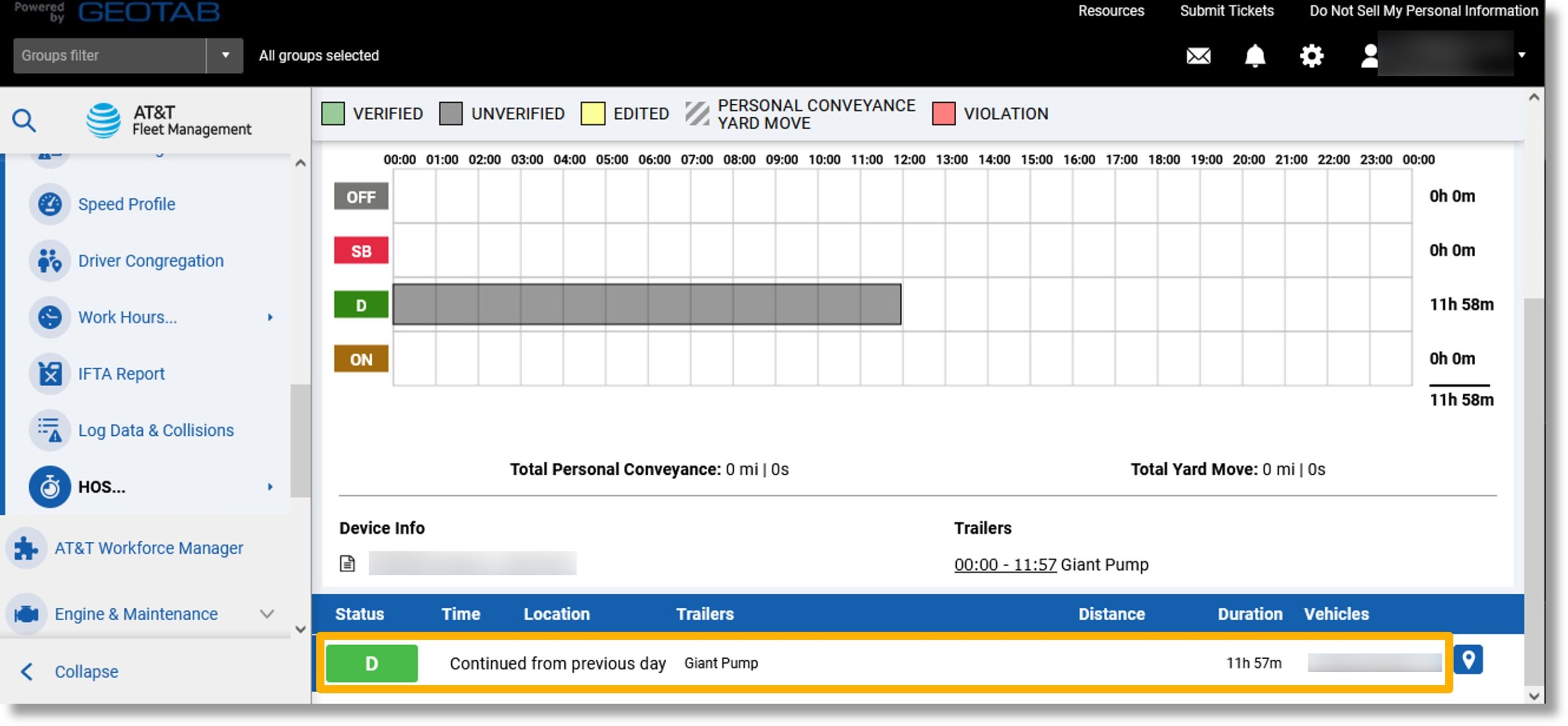Image resolution: width=1568 pixels, height=726 pixels.
Task: Click the HOS stopwatch icon
Action: (50, 487)
